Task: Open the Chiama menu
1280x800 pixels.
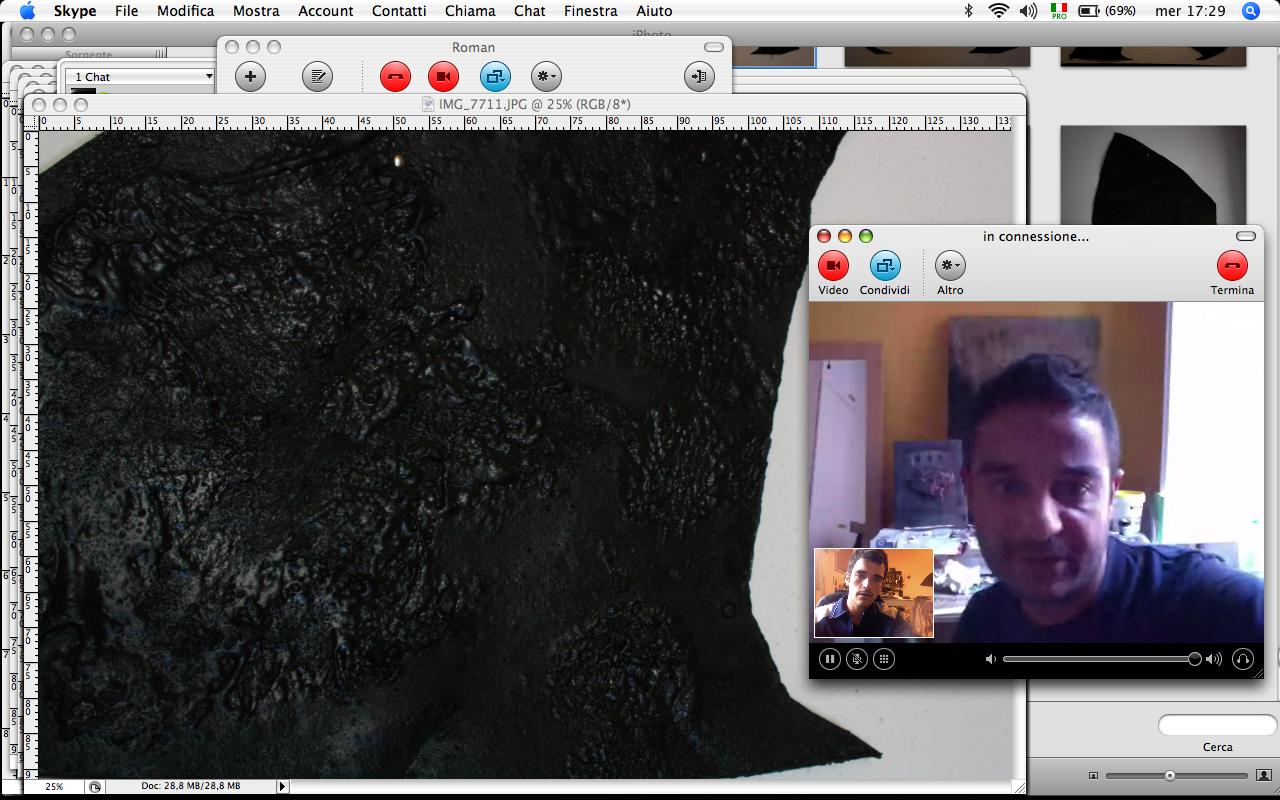Action: pos(470,11)
